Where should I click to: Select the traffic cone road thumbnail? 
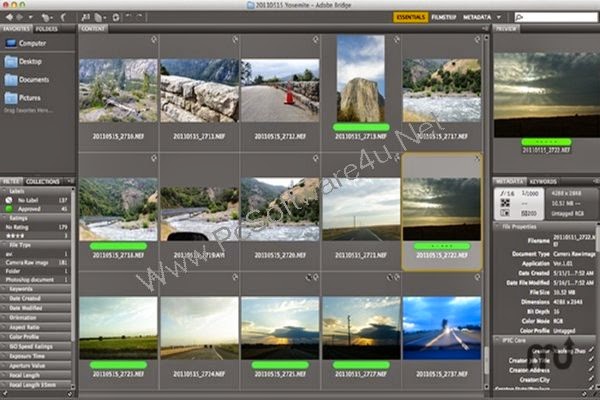[x=280, y=90]
